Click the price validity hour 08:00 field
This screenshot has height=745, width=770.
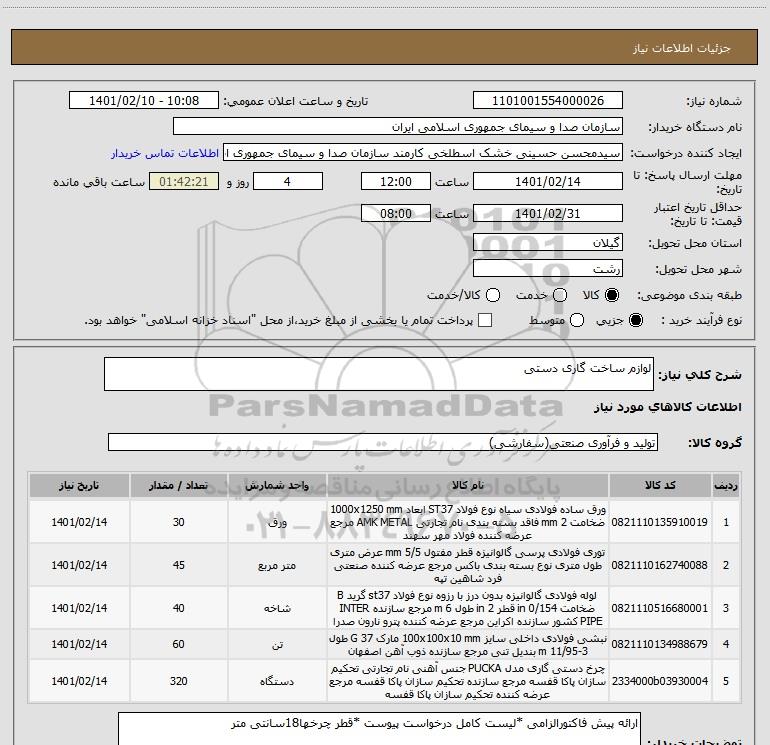(396, 213)
